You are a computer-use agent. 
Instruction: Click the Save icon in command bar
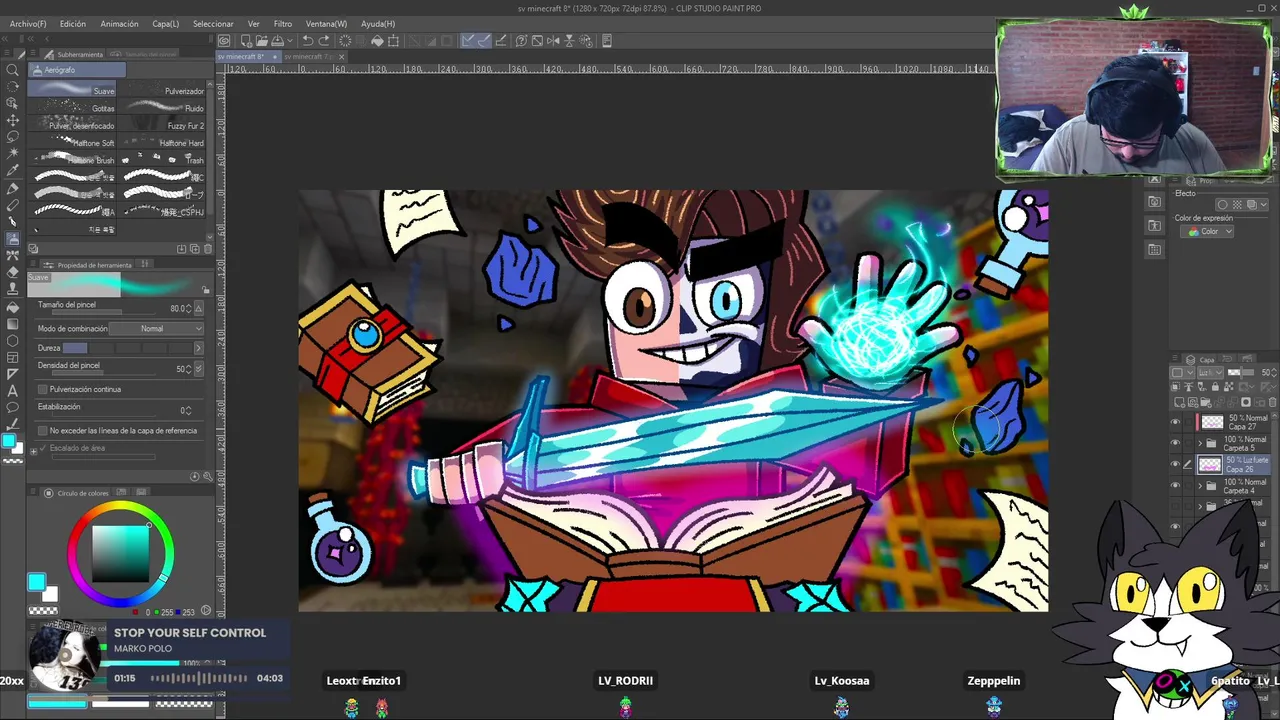(x=278, y=41)
